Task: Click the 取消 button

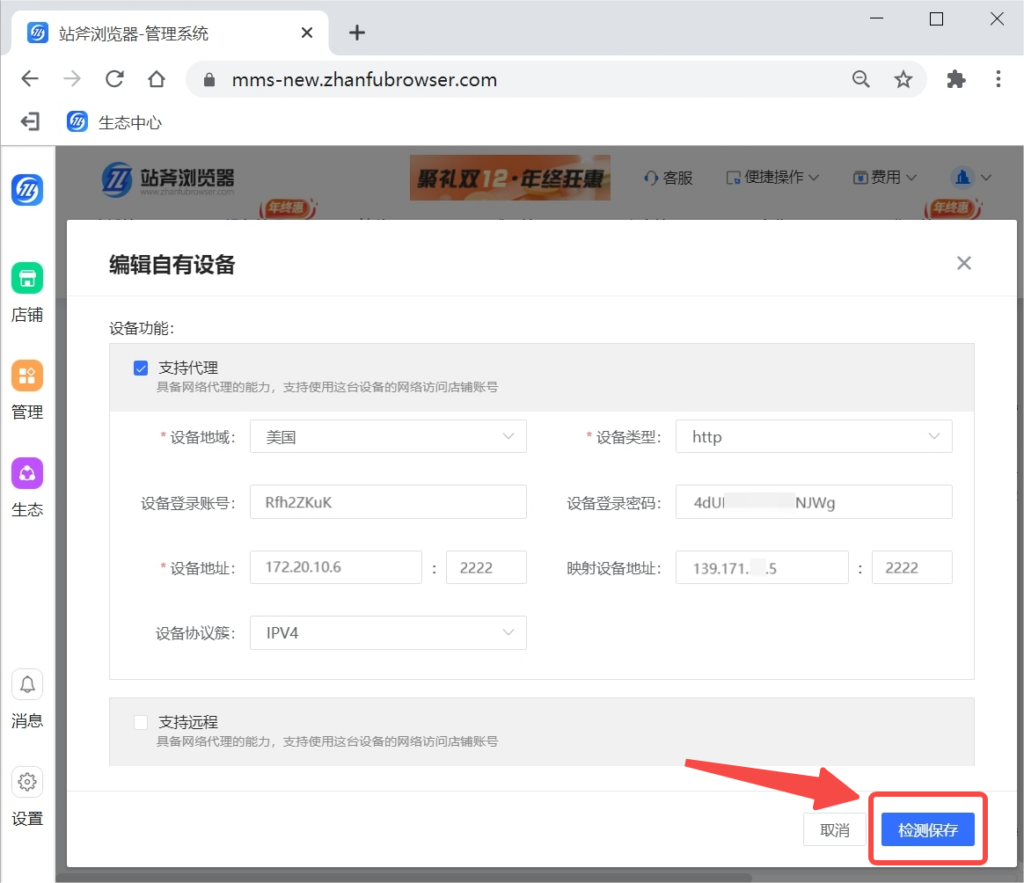Action: point(835,829)
